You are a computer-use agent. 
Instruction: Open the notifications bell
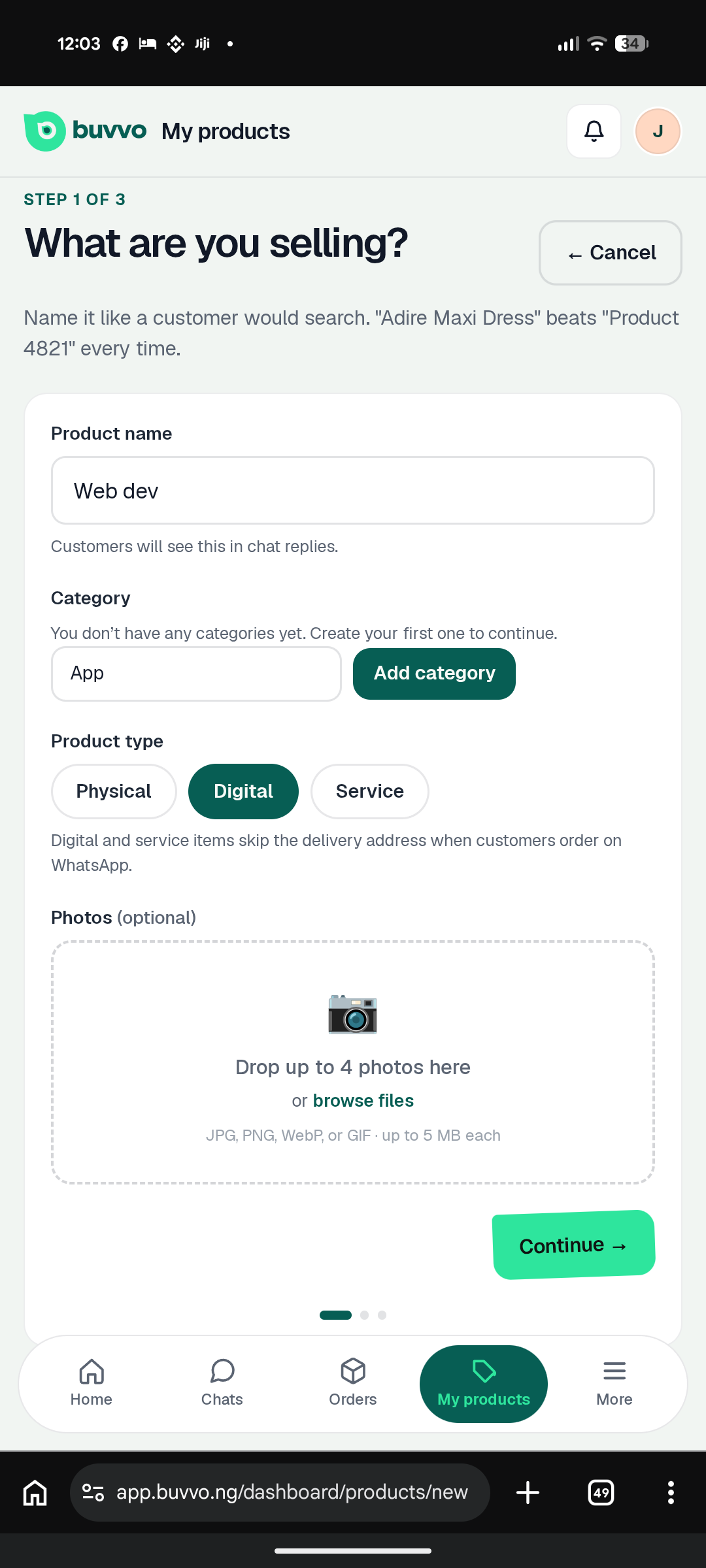tap(594, 131)
